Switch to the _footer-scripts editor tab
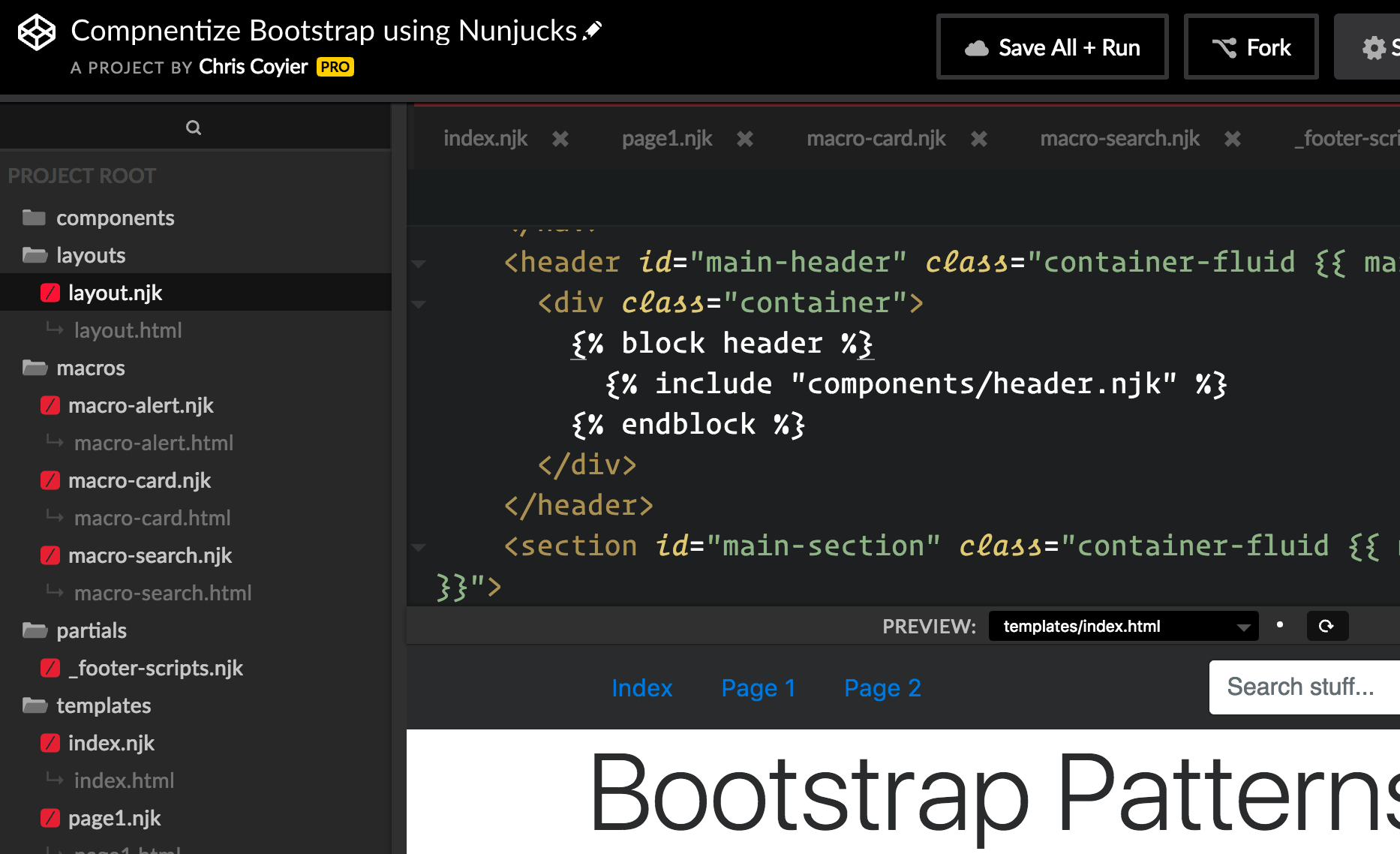Image resolution: width=1400 pixels, height=854 pixels. [x=1347, y=138]
